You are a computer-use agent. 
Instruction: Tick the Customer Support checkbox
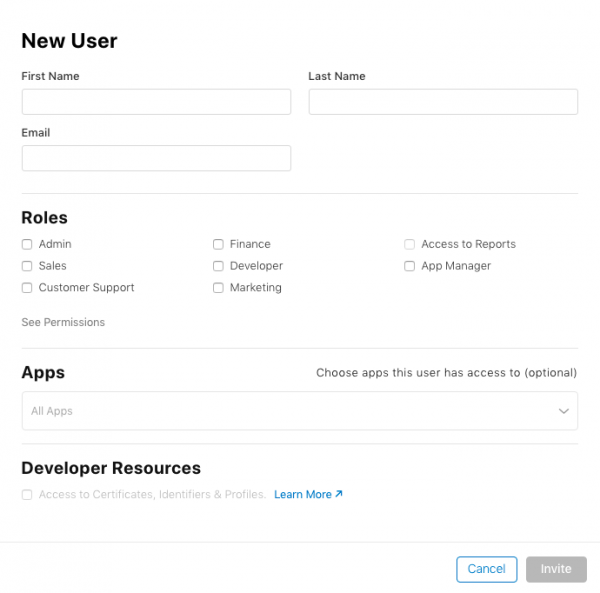[x=27, y=288]
